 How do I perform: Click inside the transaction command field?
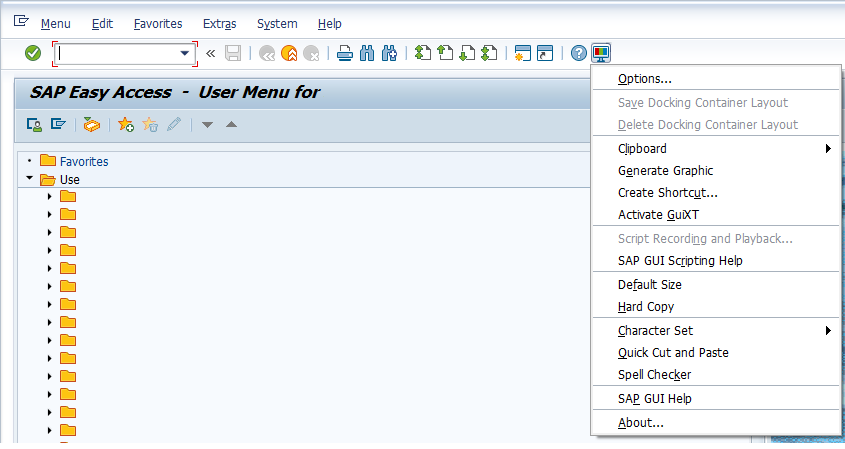tap(115, 53)
